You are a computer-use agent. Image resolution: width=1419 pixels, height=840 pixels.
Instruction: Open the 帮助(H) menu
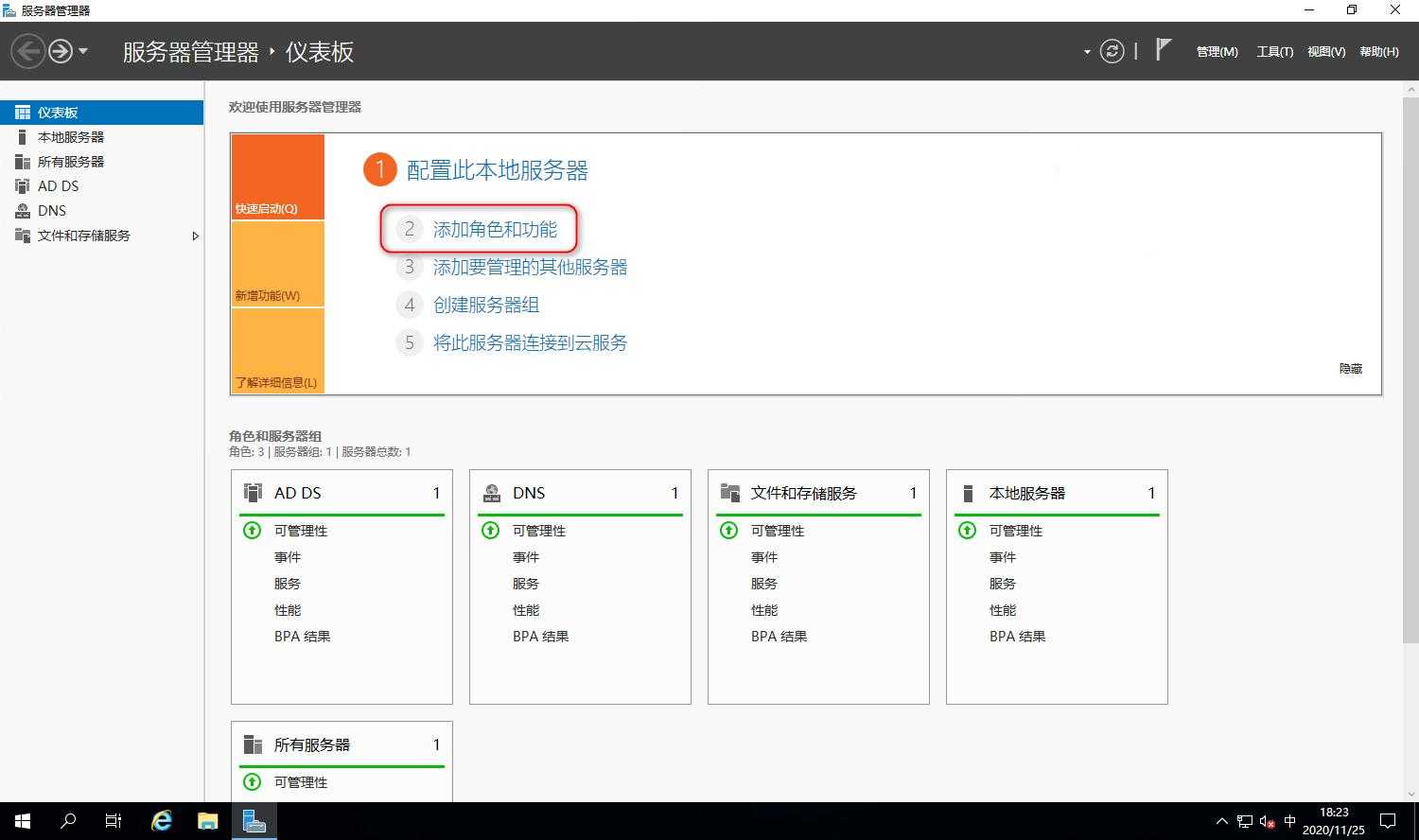(x=1378, y=52)
